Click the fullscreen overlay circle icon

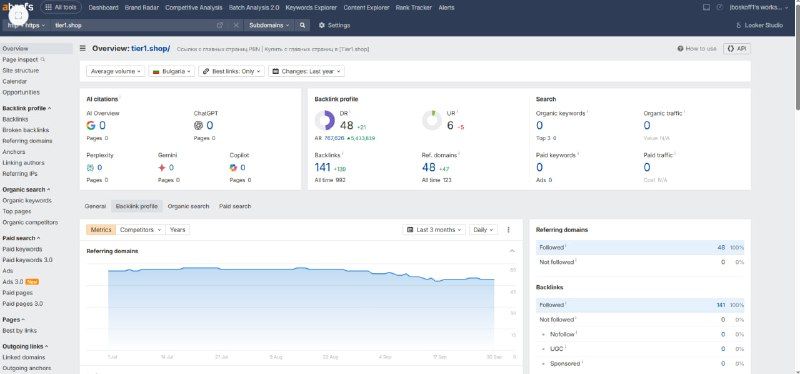pyautogui.click(x=19, y=16)
